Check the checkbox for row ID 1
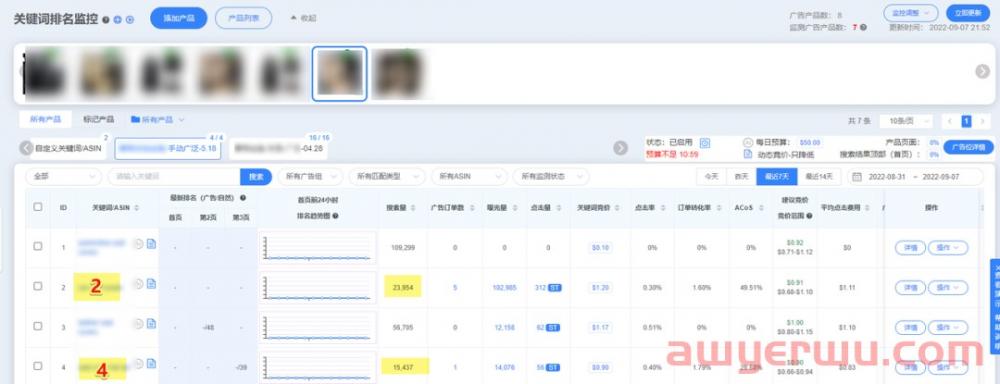The height and width of the screenshot is (384, 1000). (x=38, y=246)
